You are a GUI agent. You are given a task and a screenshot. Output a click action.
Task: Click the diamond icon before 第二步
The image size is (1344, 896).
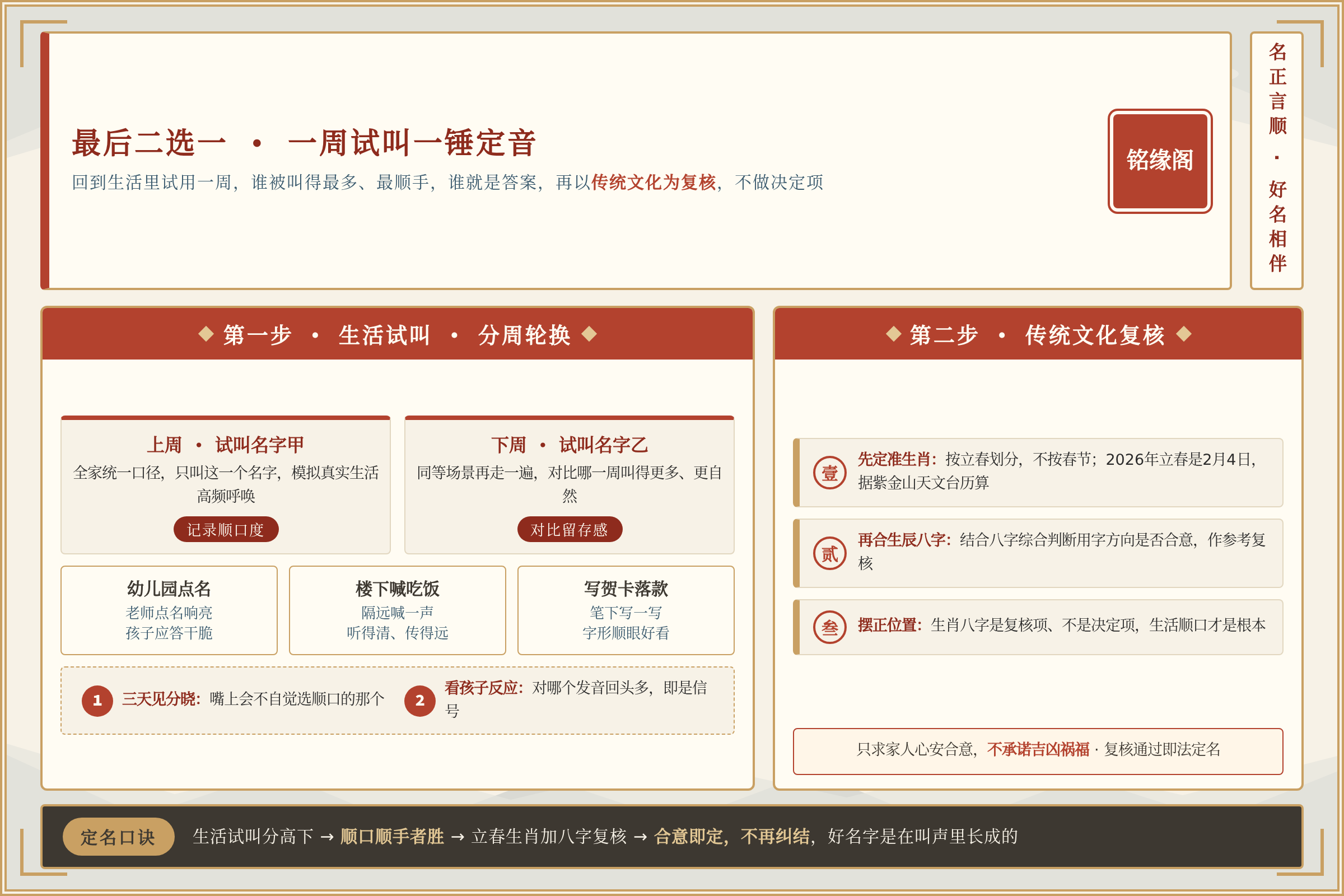coord(893,334)
